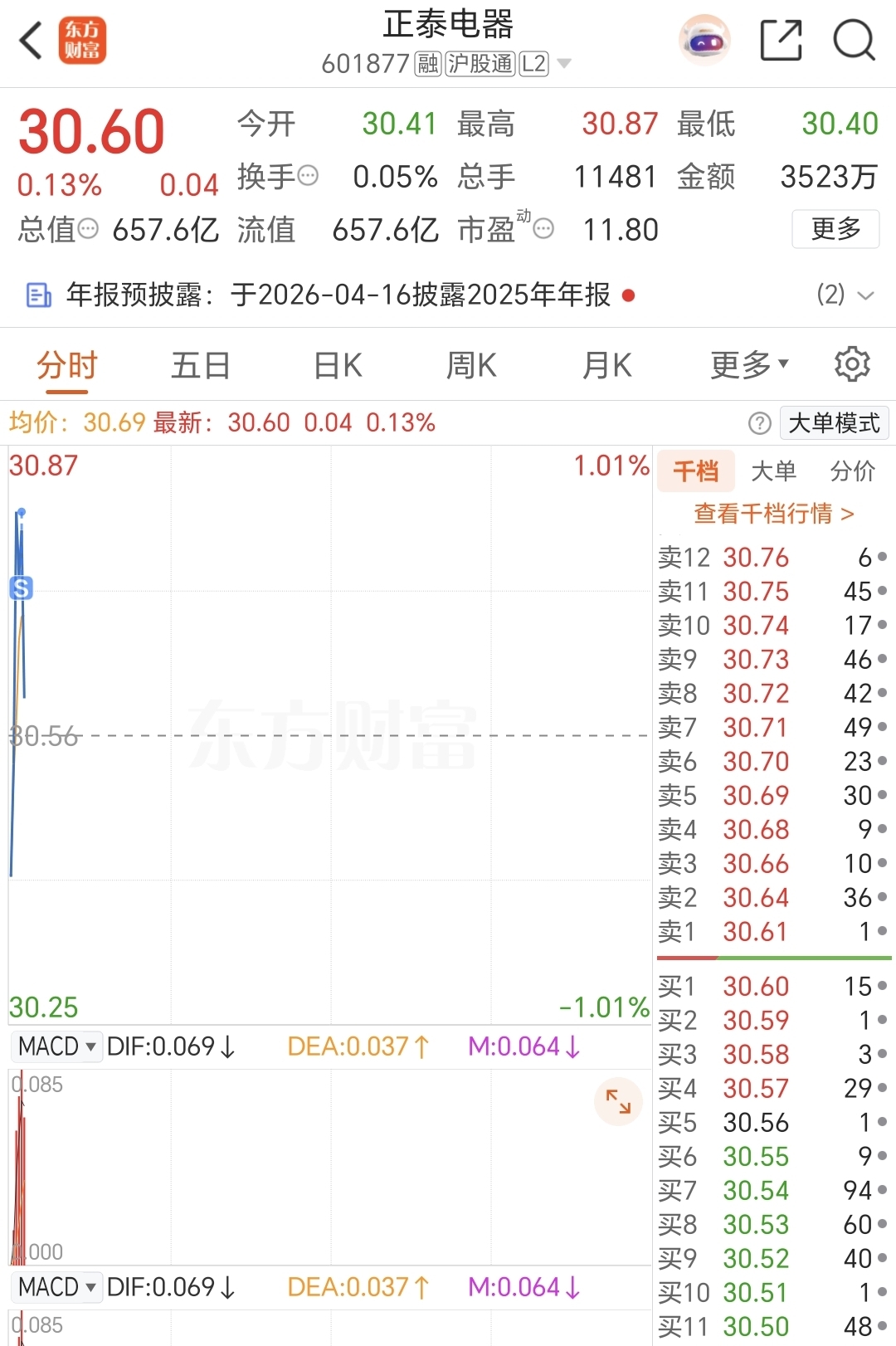Tap 买1 row at 30.60
The image size is (896, 1346).
[x=773, y=987]
